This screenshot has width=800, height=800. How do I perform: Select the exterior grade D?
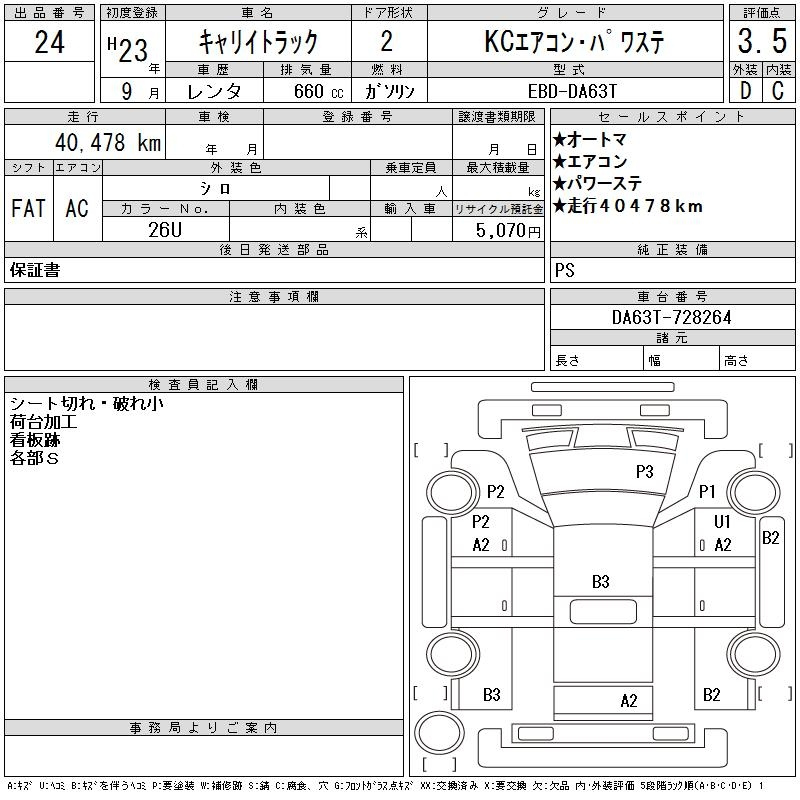pyautogui.click(x=745, y=91)
